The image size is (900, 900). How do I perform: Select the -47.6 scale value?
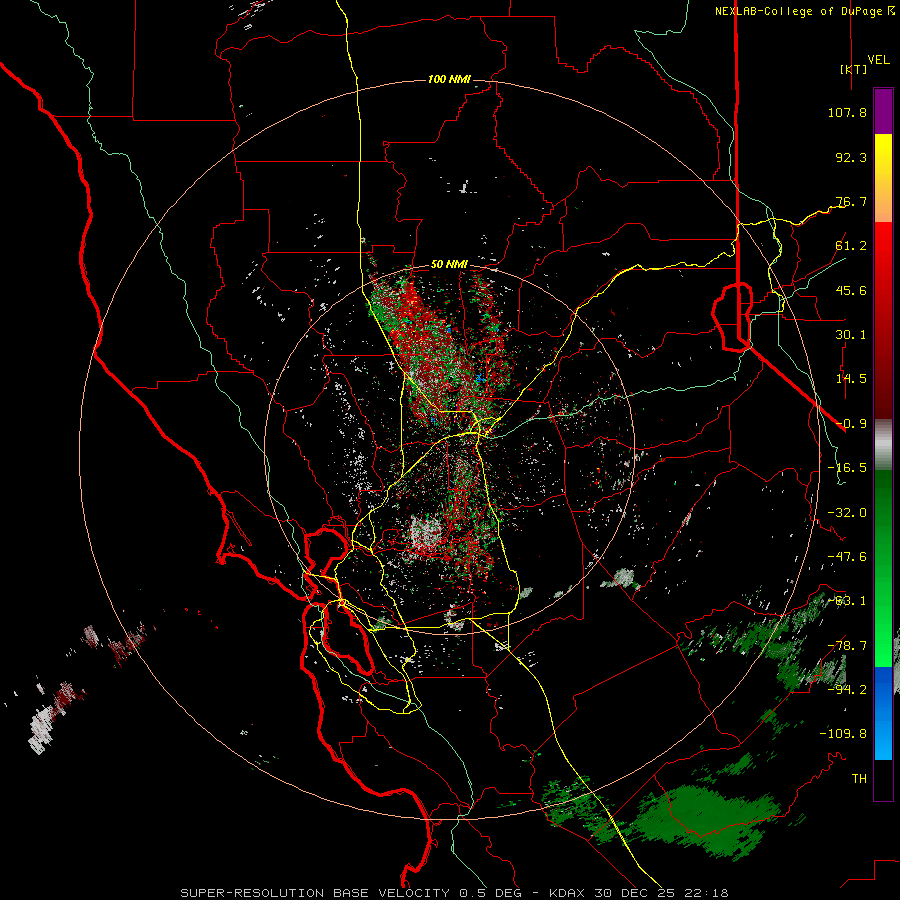(847, 557)
